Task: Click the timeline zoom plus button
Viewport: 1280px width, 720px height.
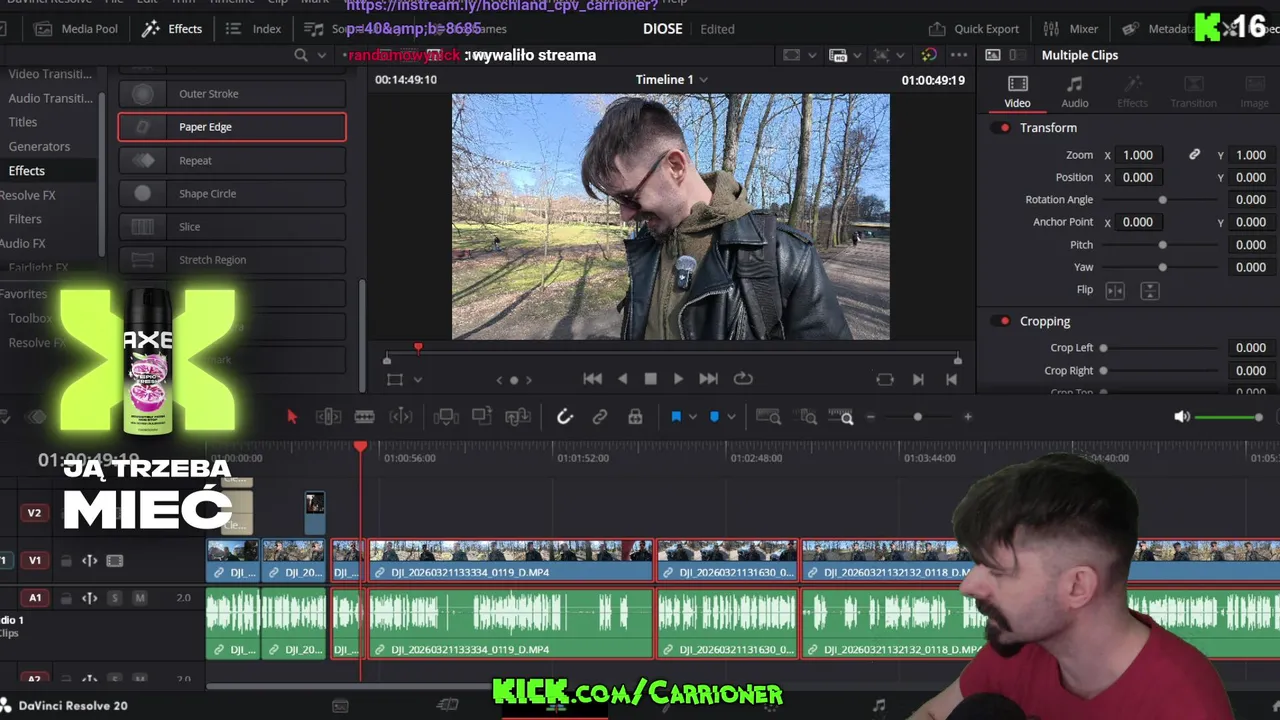Action: coord(967,417)
